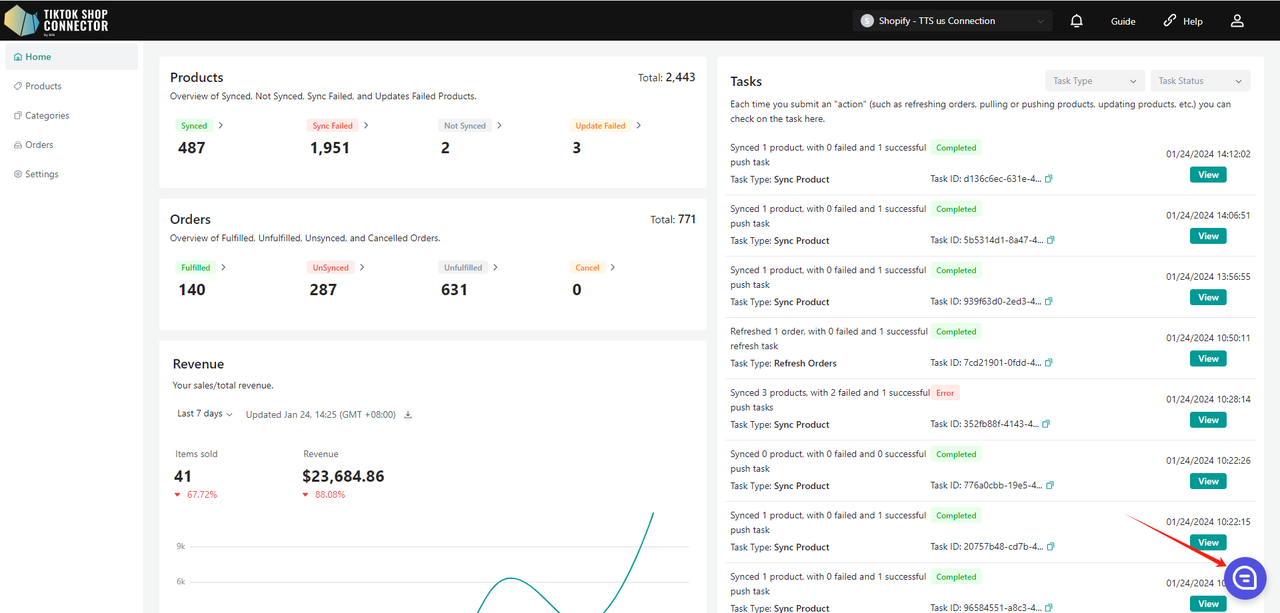Go to Products in sidebar
This screenshot has height=613, width=1280.
[43, 86]
